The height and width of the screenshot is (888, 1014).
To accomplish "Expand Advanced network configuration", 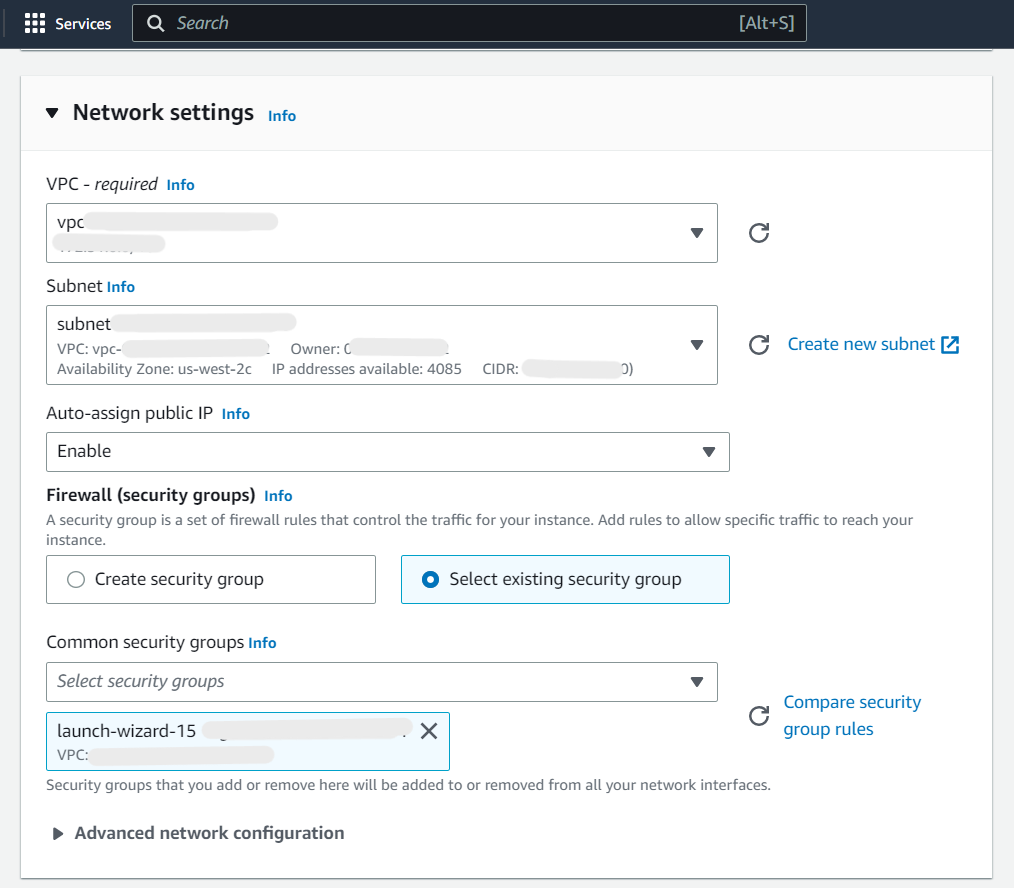I will click(58, 834).
